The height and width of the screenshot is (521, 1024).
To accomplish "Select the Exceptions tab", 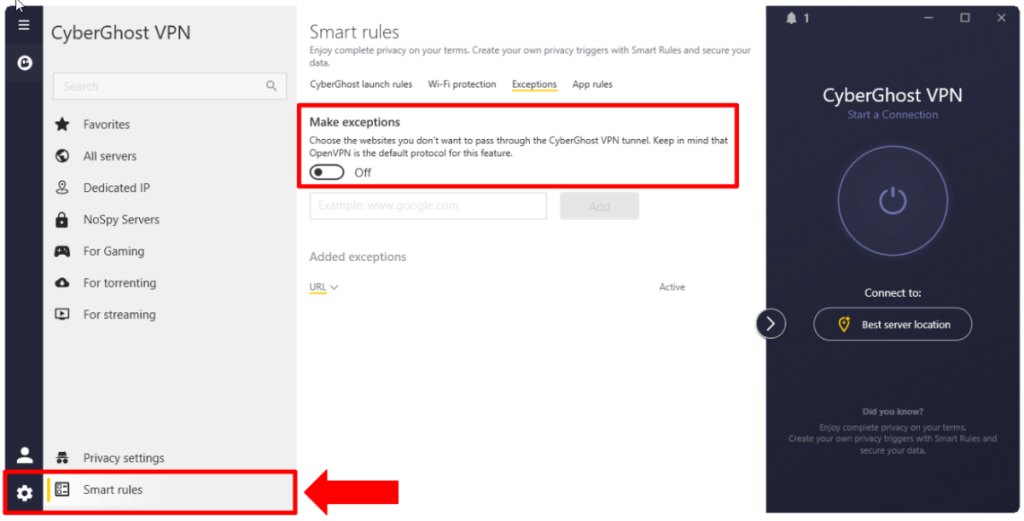I will click(534, 84).
